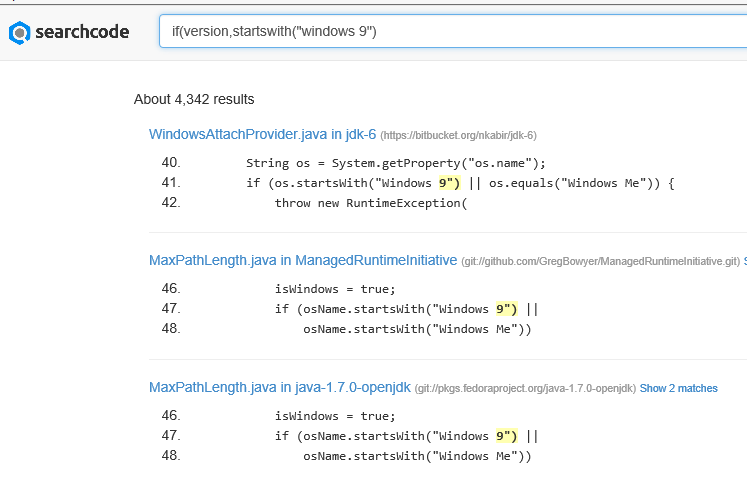Click line 42 throw new RuntimeException line
This screenshot has height=477, width=747.
tap(371, 203)
